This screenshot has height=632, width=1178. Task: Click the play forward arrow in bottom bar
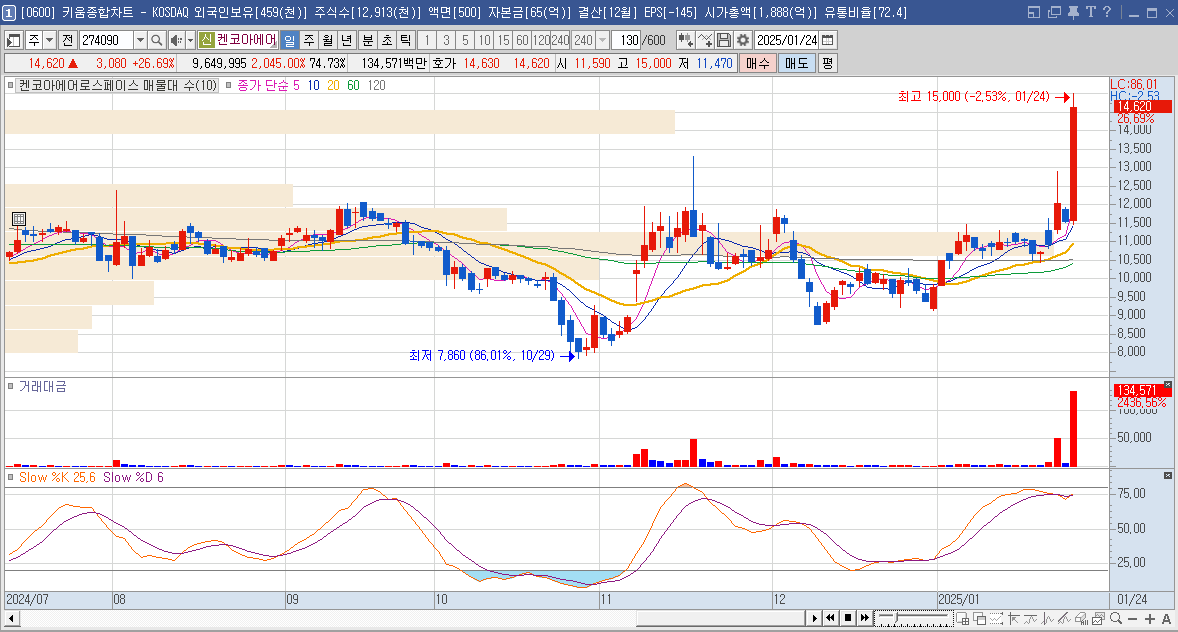[x=814, y=618]
